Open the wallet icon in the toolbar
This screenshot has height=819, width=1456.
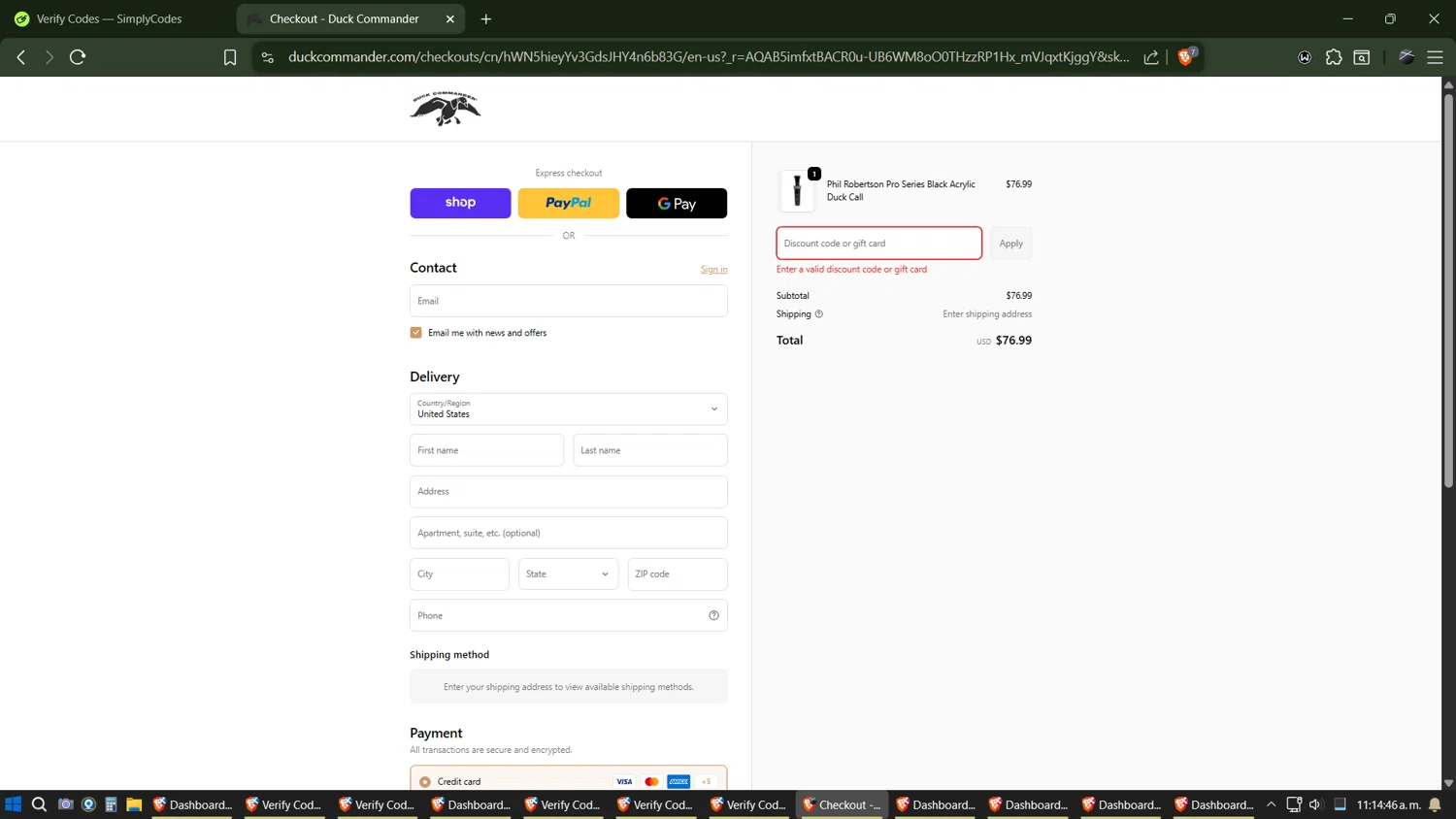coord(1305,57)
